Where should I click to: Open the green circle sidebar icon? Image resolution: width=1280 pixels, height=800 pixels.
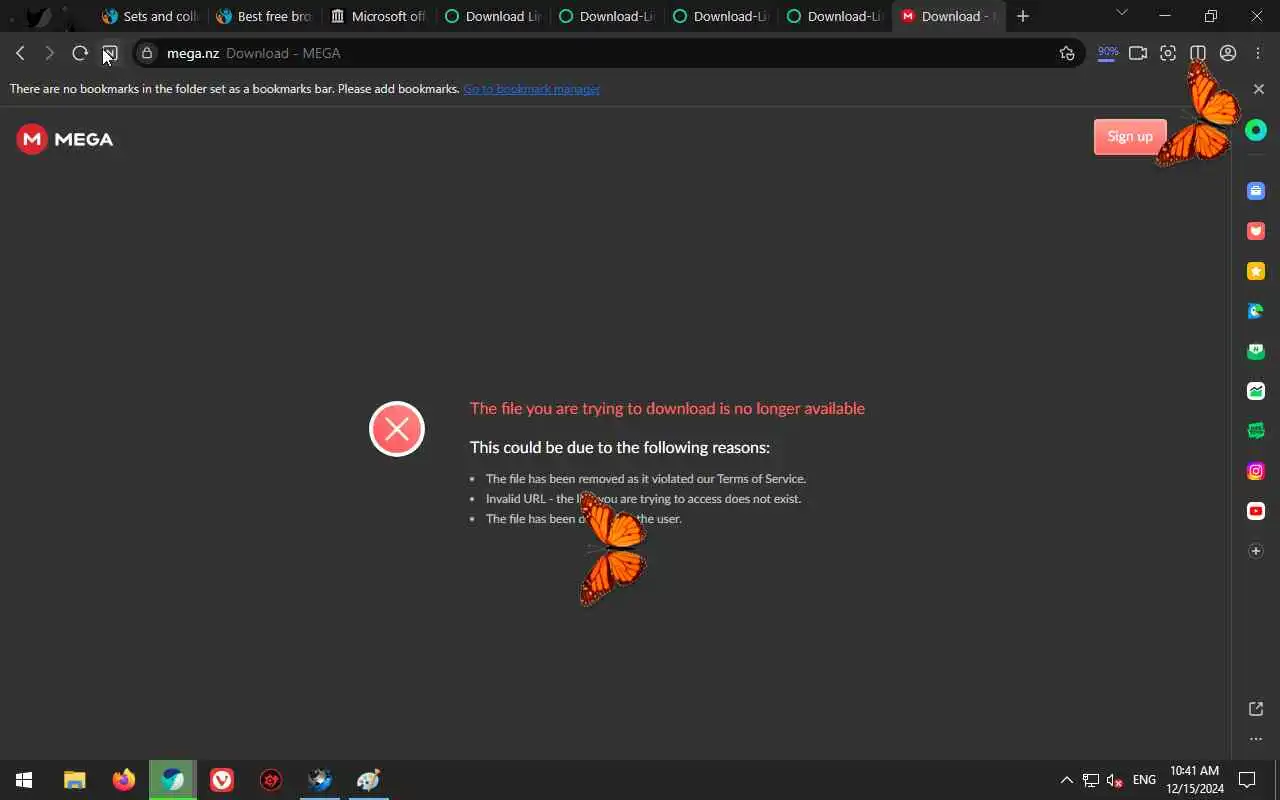1256,130
